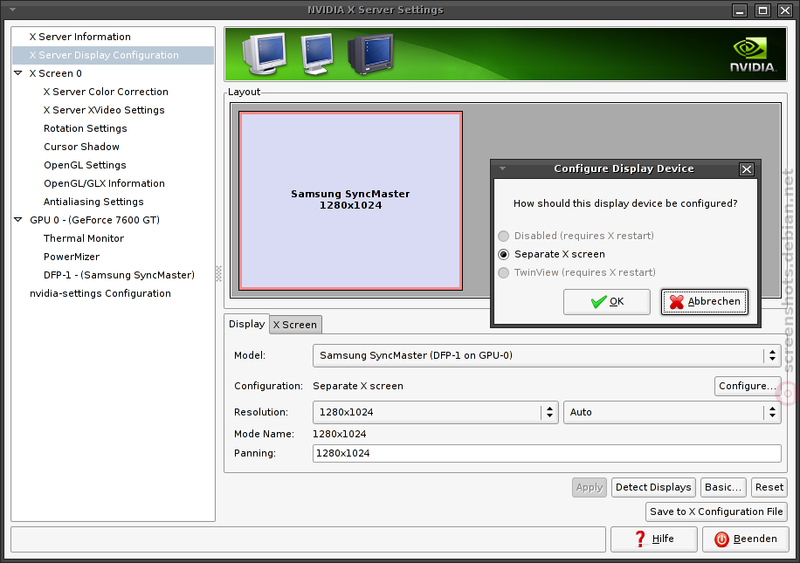Click the Reset button
Viewport: 800px width, 563px height.
coord(769,487)
